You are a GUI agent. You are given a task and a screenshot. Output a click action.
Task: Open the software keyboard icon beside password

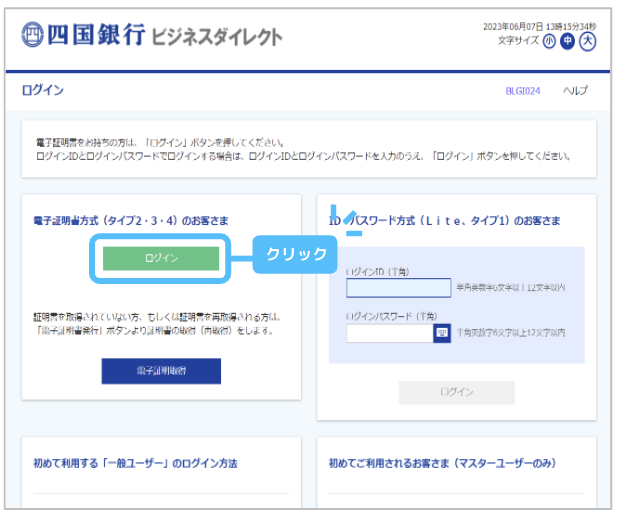(x=442, y=333)
